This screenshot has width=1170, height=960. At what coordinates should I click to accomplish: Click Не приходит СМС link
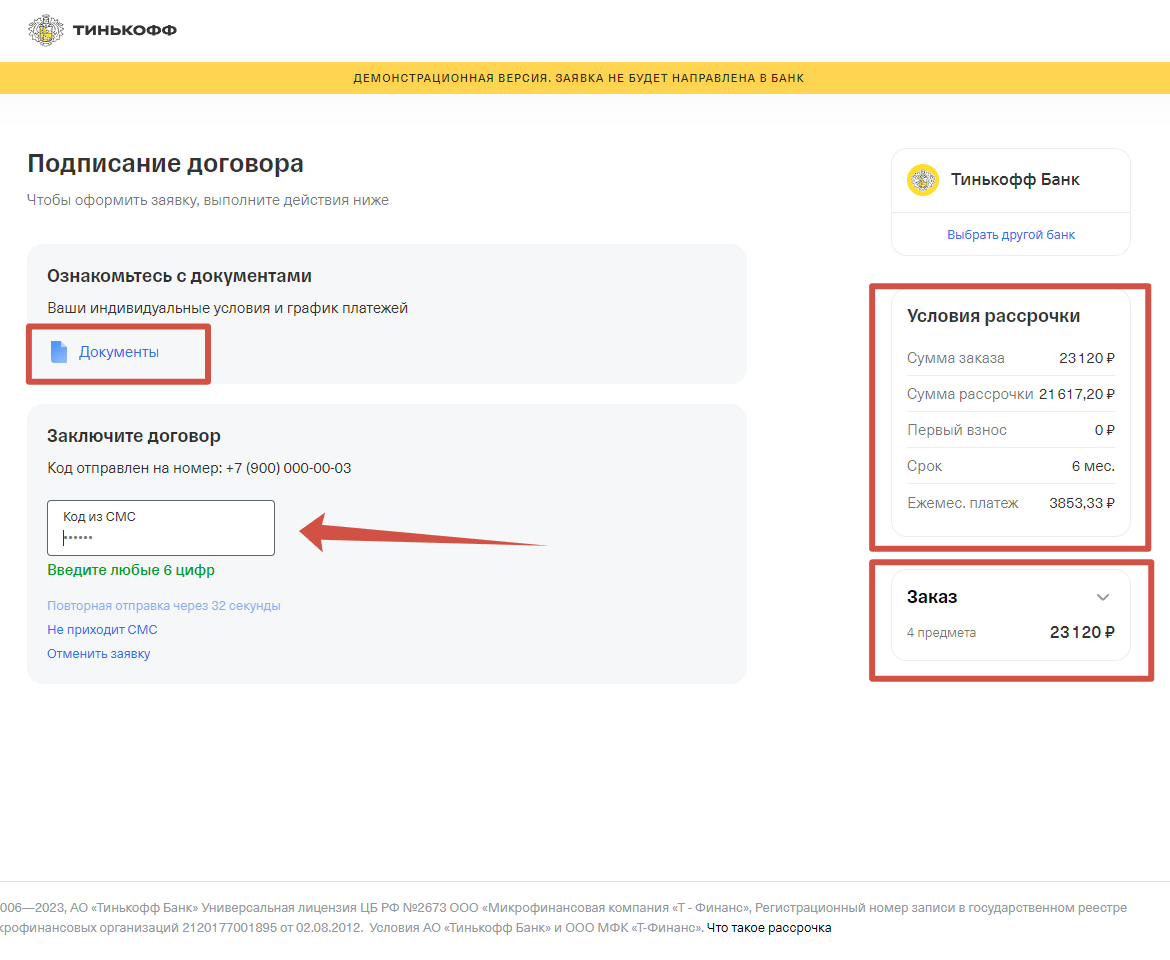102,630
